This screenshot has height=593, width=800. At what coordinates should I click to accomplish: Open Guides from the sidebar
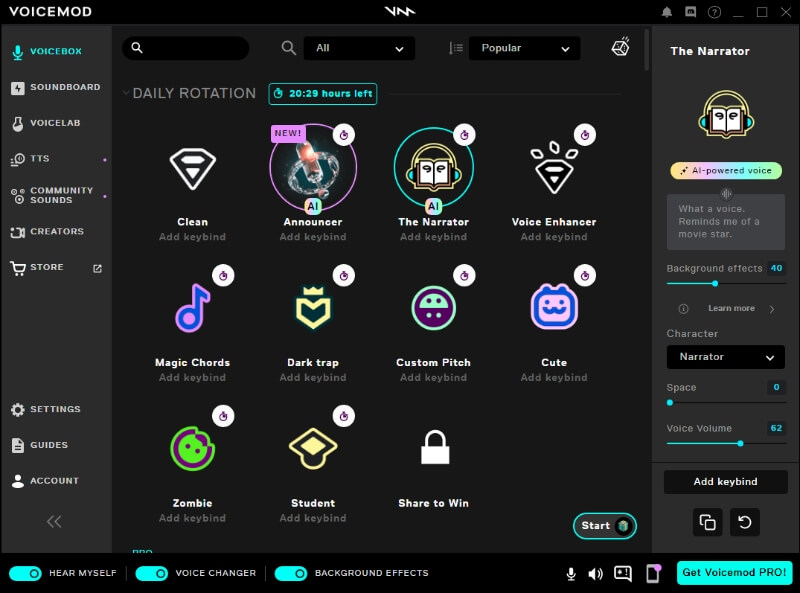pyautogui.click(x=39, y=445)
